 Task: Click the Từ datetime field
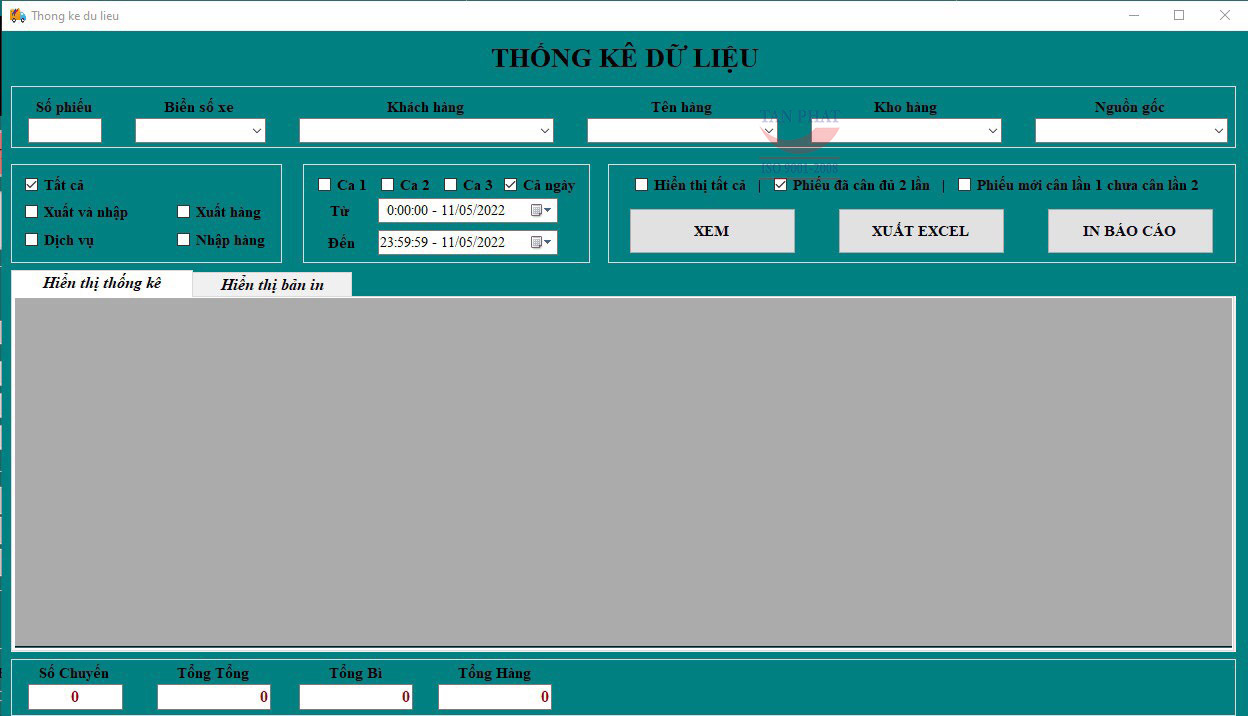pyautogui.click(x=468, y=210)
